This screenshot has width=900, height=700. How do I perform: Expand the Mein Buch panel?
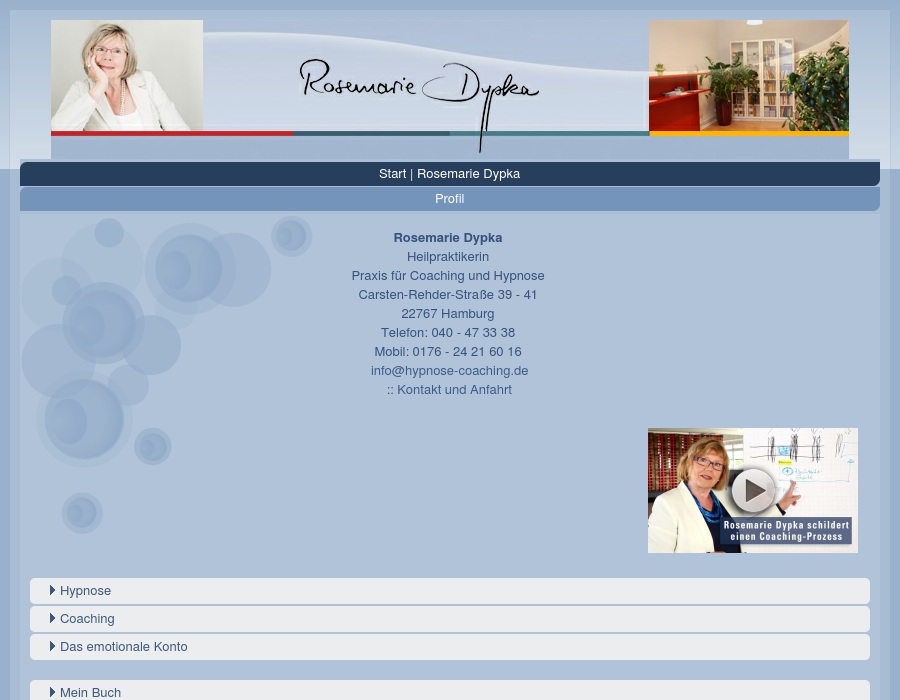click(x=90, y=692)
